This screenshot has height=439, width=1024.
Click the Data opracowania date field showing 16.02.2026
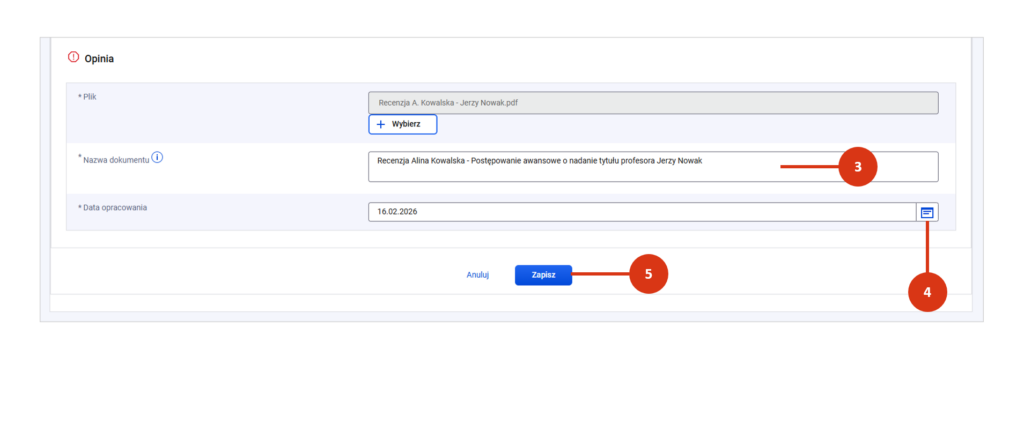pos(641,213)
